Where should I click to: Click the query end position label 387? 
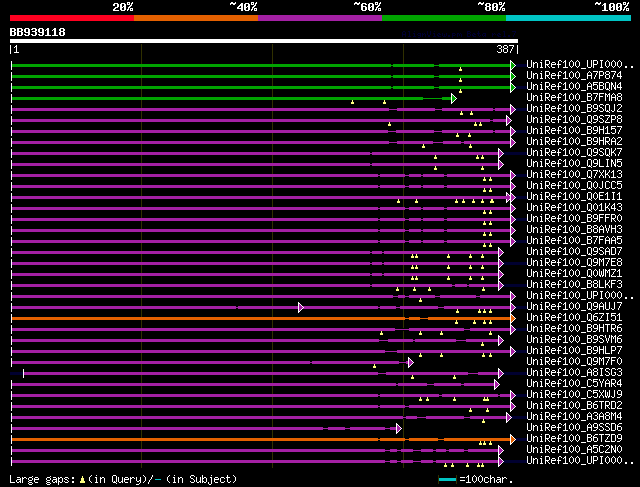(x=505, y=49)
